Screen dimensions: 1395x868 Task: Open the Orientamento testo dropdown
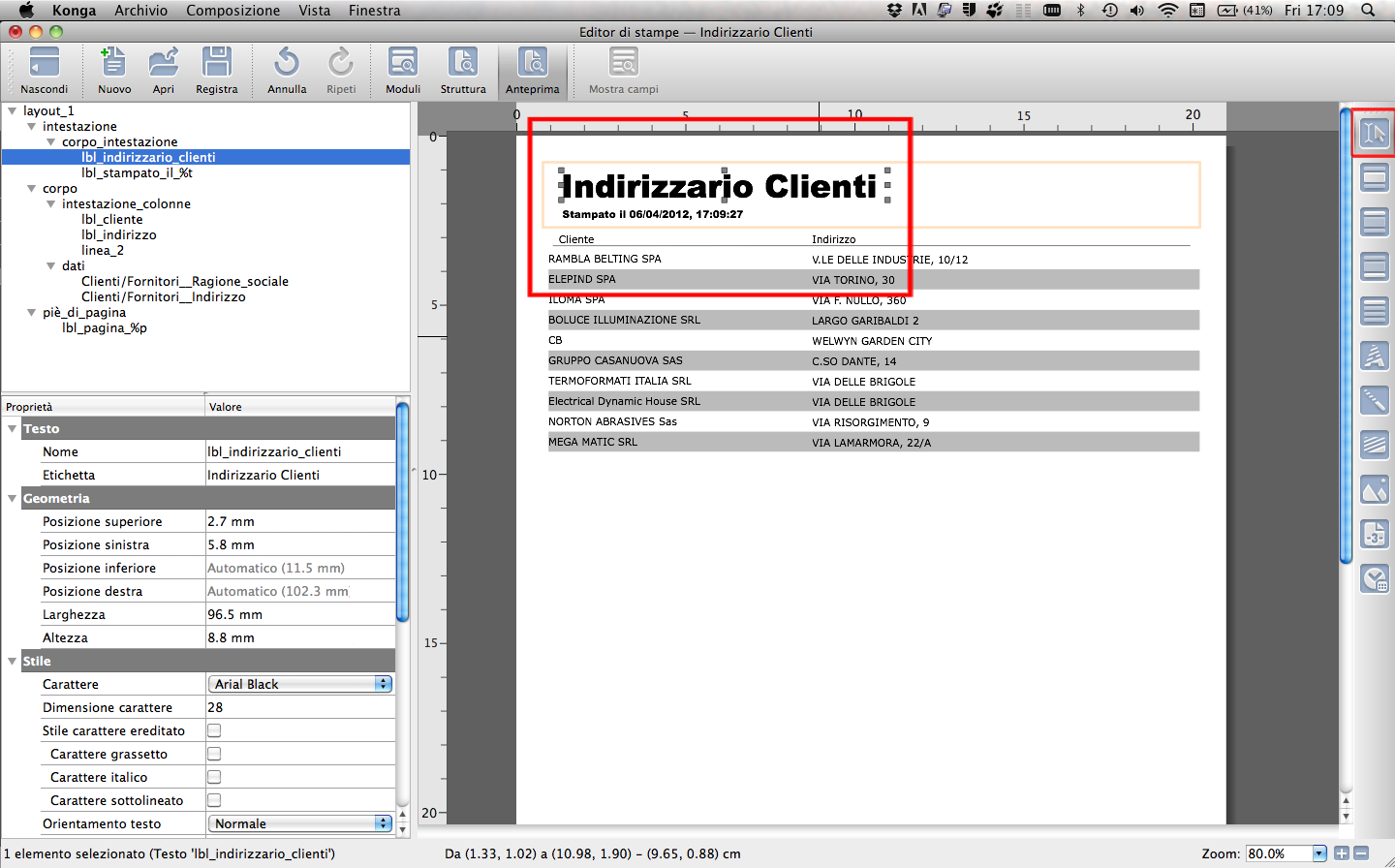pos(300,823)
